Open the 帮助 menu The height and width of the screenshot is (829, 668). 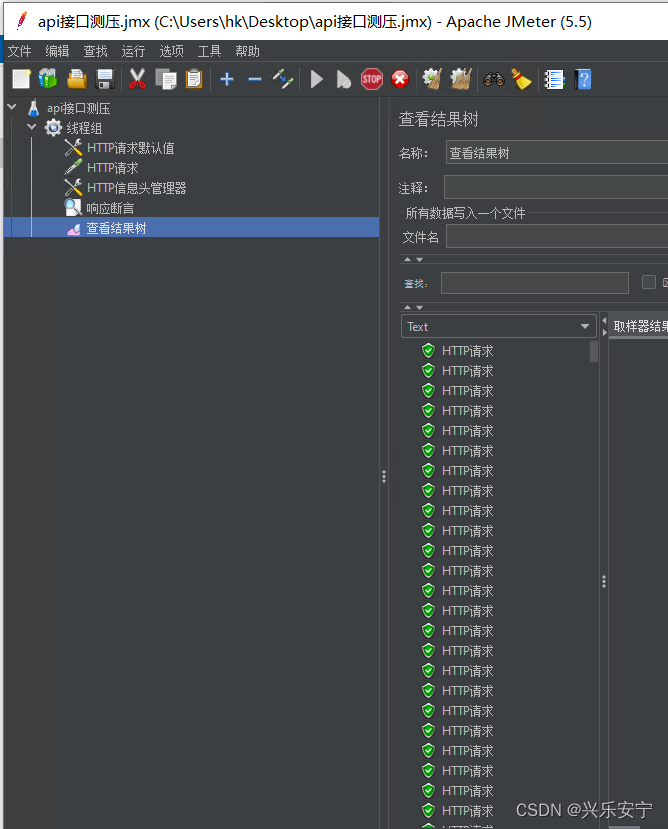[248, 51]
